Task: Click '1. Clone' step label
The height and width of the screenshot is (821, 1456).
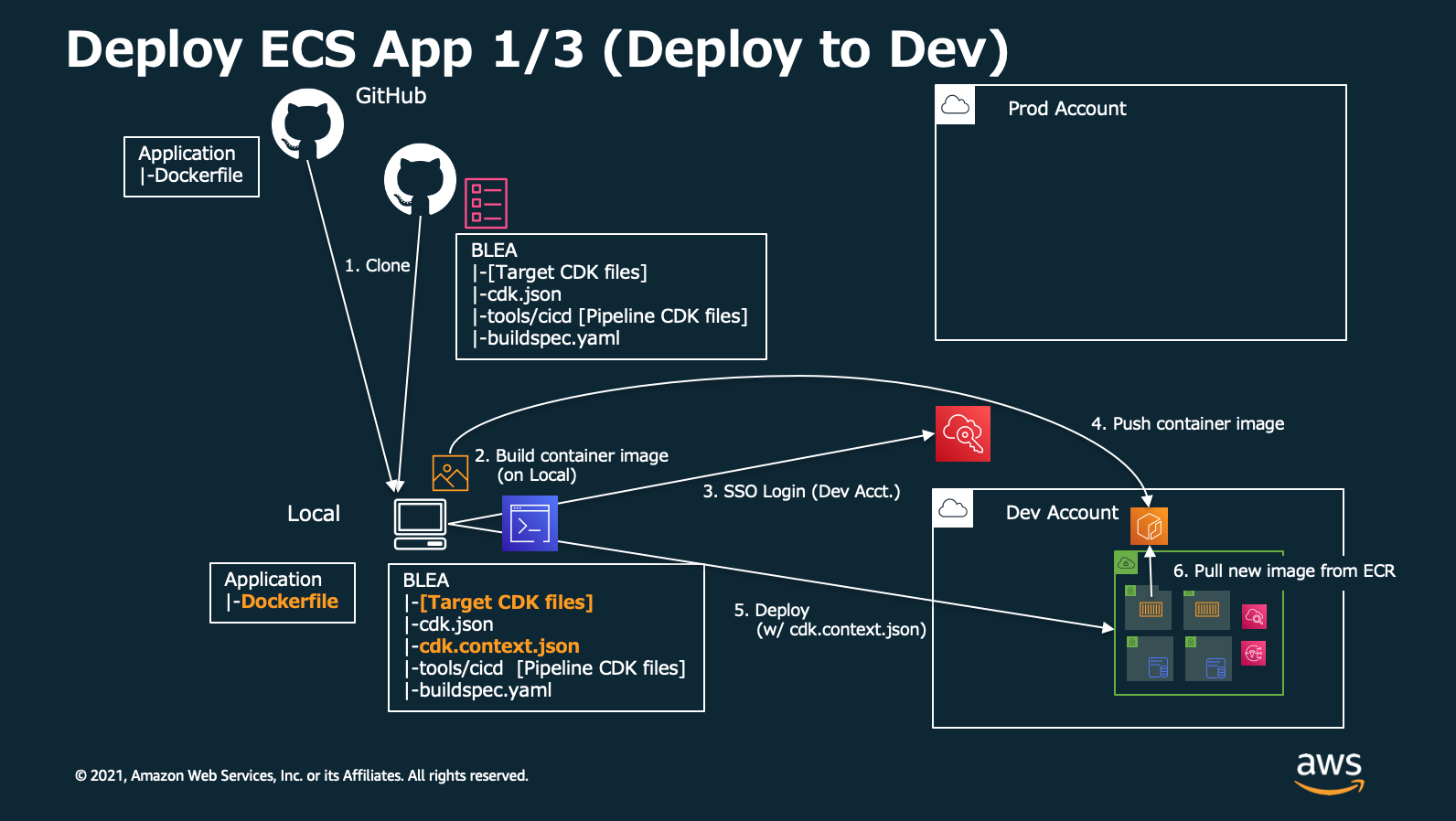Action: (x=377, y=265)
